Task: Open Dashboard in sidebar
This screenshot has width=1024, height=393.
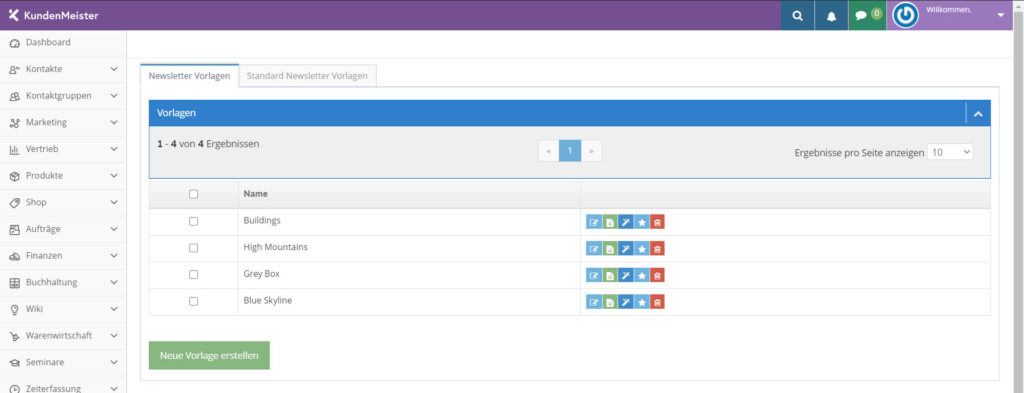Action: tap(63, 42)
